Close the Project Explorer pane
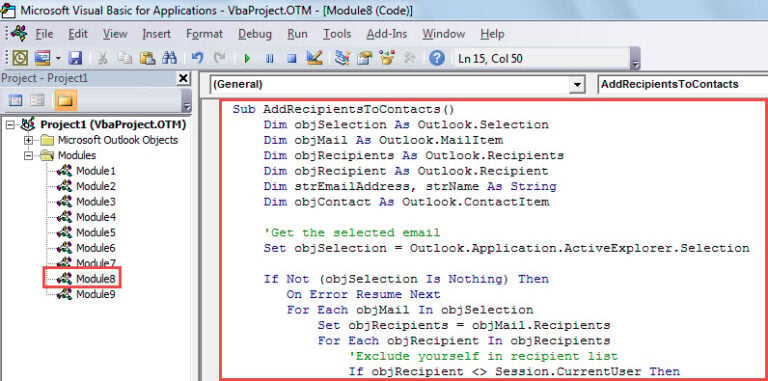Viewport: 768px width, 381px height. pos(183,78)
